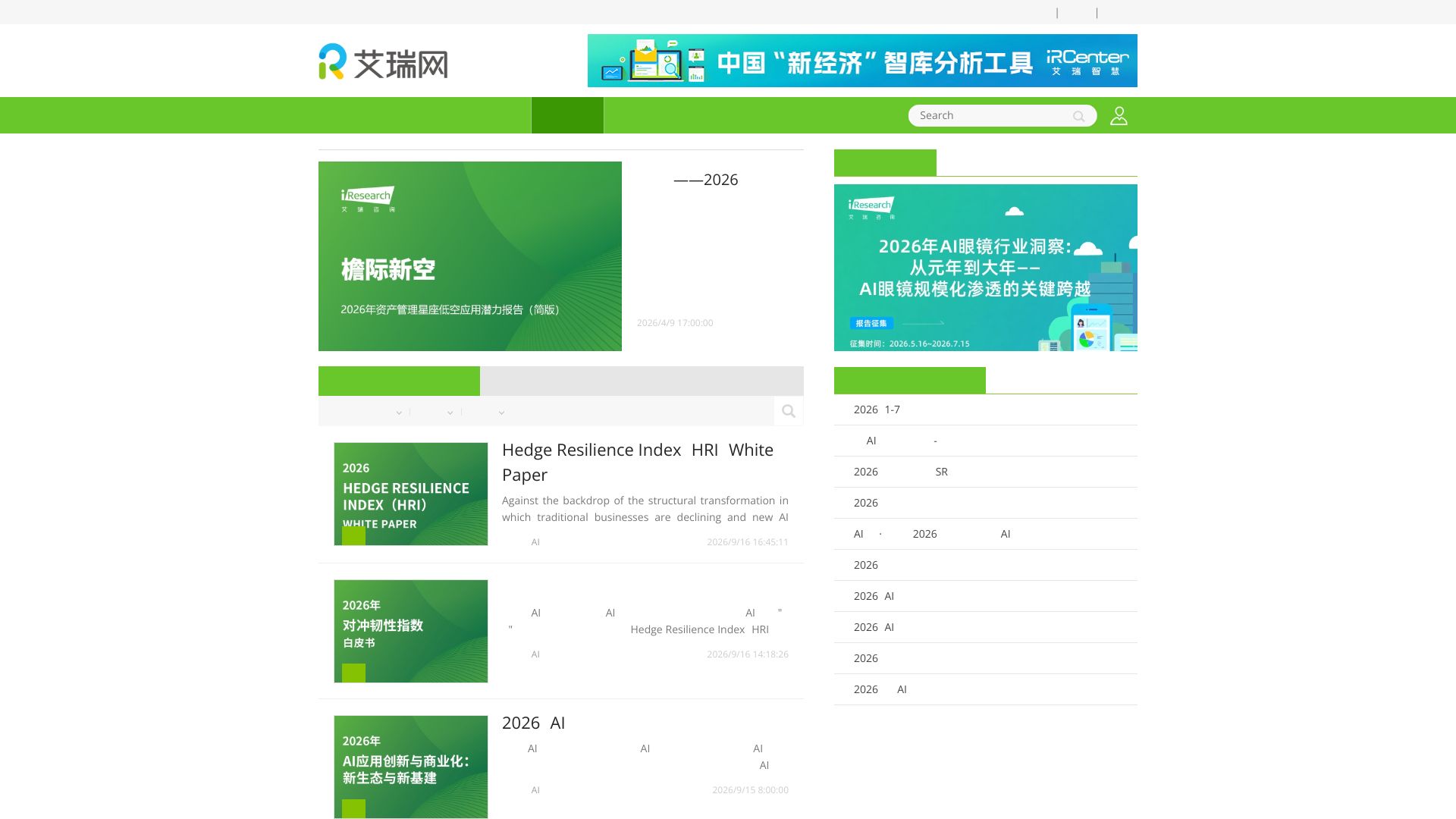
Task: Open the sidebar row "AI · 2026 AI"
Action: pyautogui.click(x=986, y=534)
